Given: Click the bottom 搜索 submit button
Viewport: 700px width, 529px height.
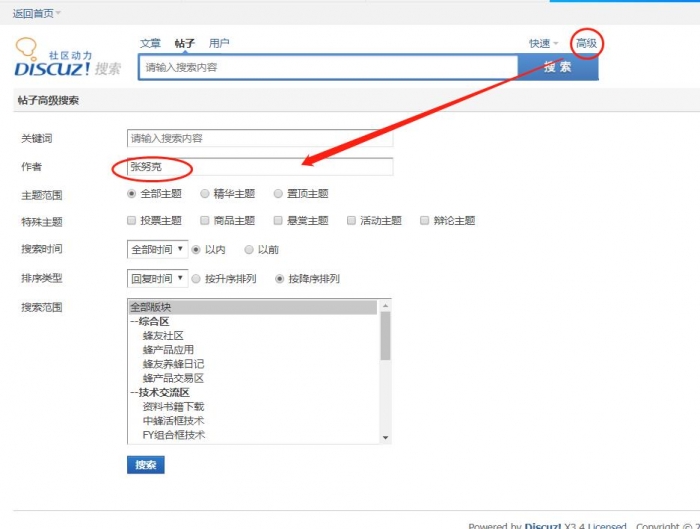Looking at the screenshot, I should (146, 465).
